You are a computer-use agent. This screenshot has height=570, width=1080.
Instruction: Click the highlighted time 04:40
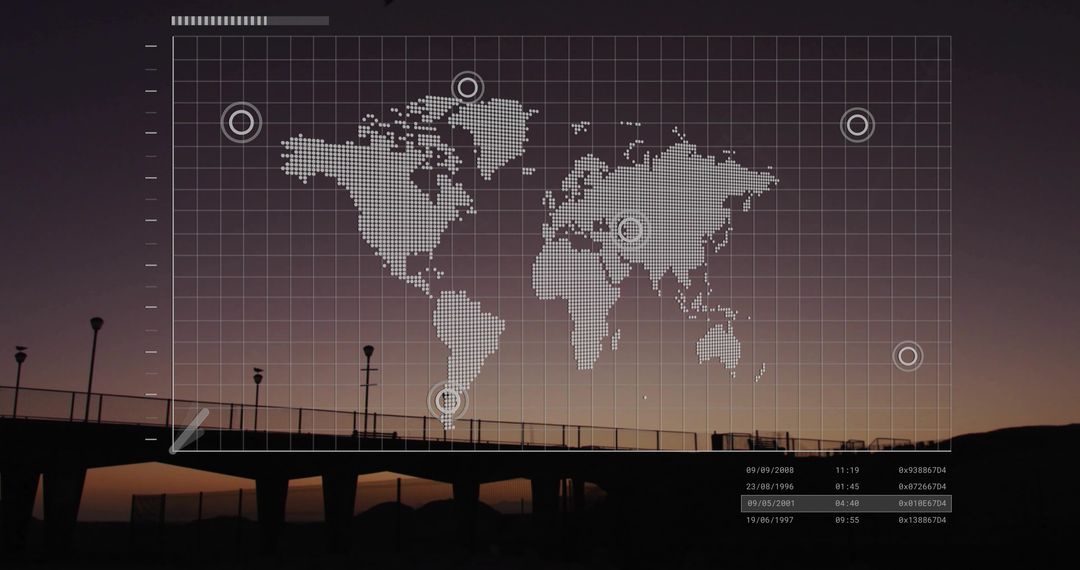click(847, 504)
